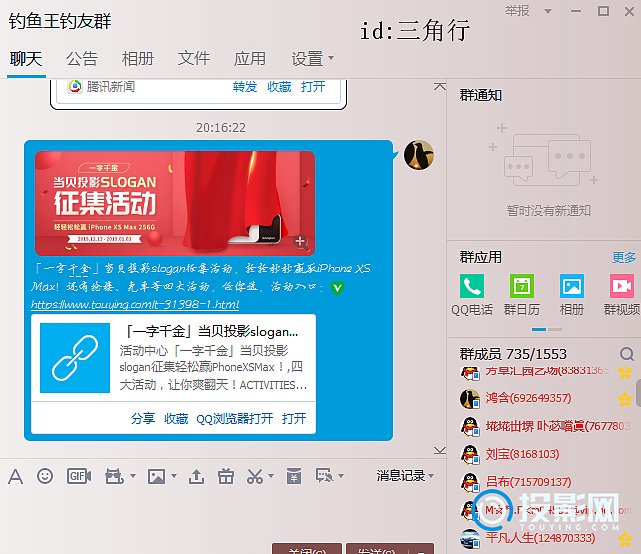Click the 群成员 735/1553 header

[x=513, y=354]
